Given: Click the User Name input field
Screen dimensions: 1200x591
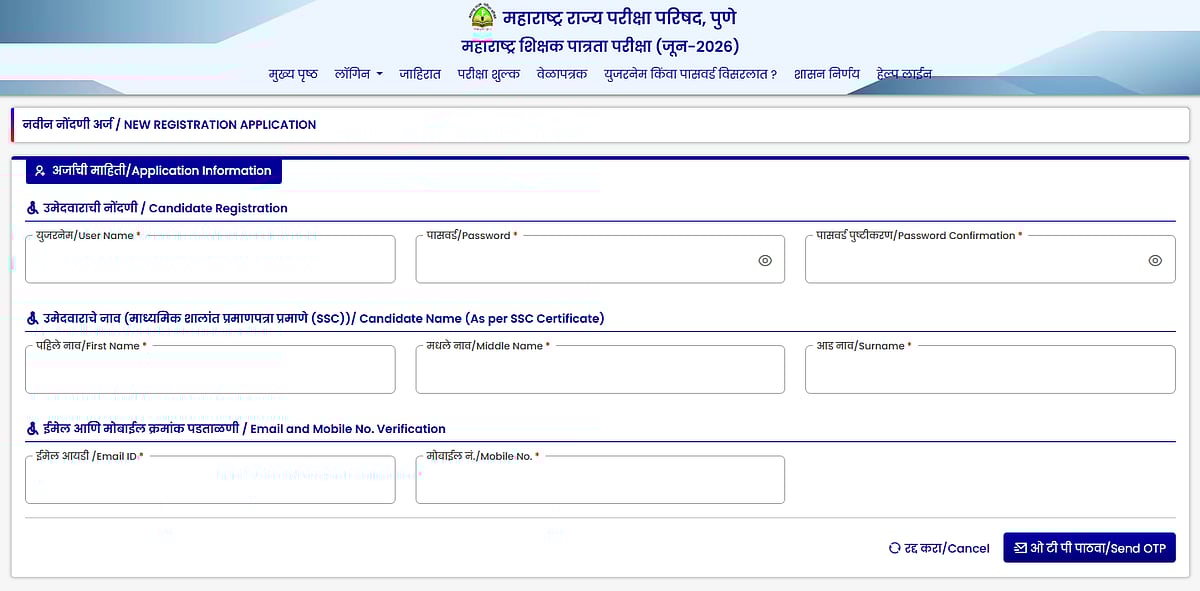Looking at the screenshot, I should pos(210,261).
